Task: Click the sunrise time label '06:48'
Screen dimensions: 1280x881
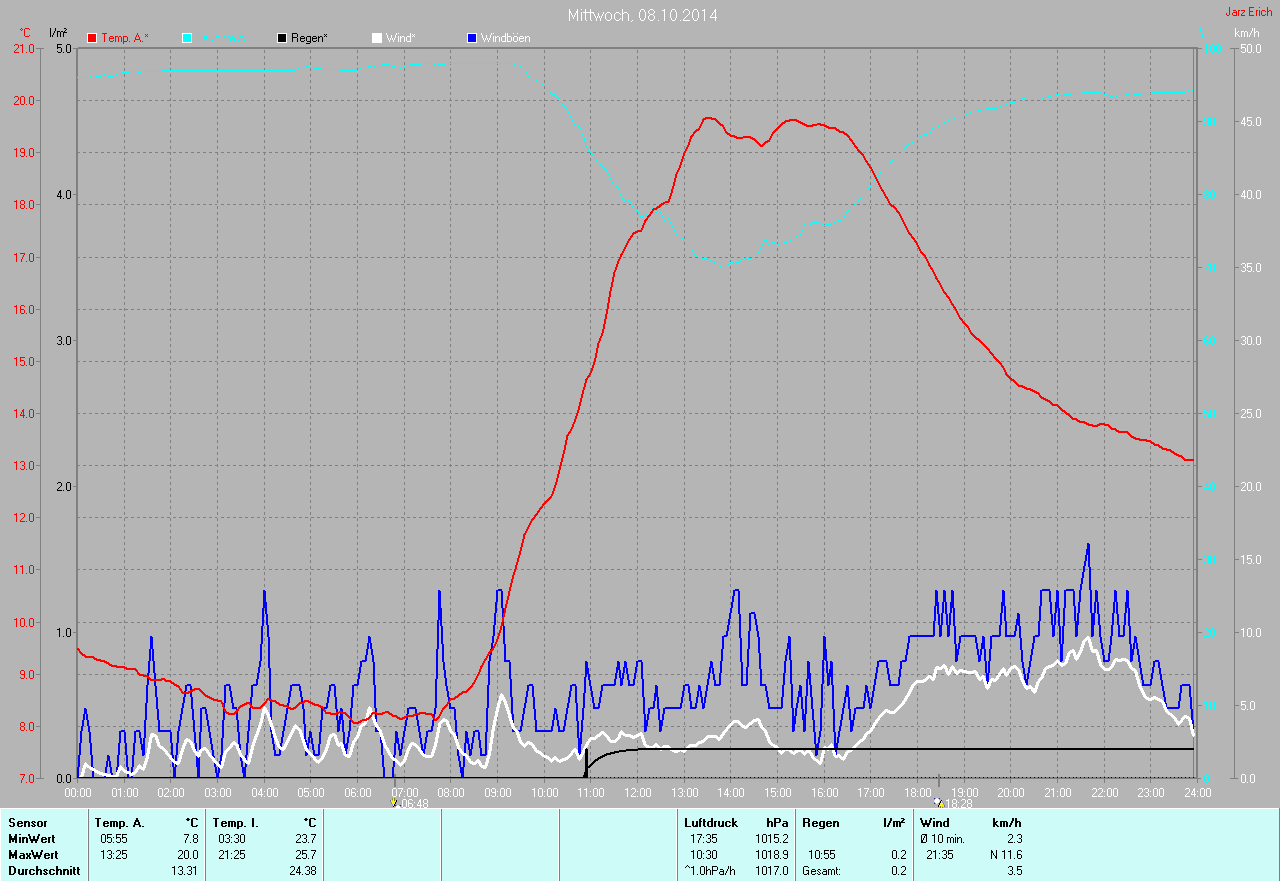Action: pyautogui.click(x=413, y=803)
